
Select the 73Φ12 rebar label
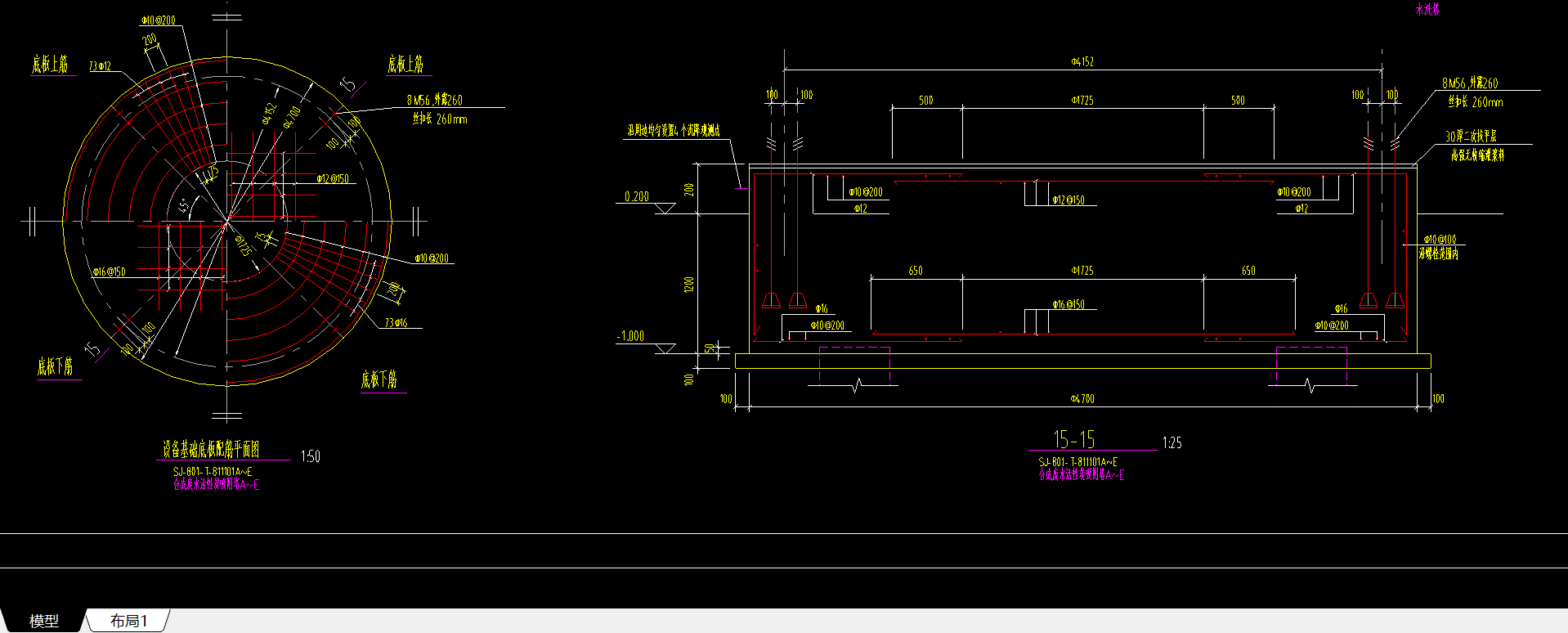coord(100,66)
